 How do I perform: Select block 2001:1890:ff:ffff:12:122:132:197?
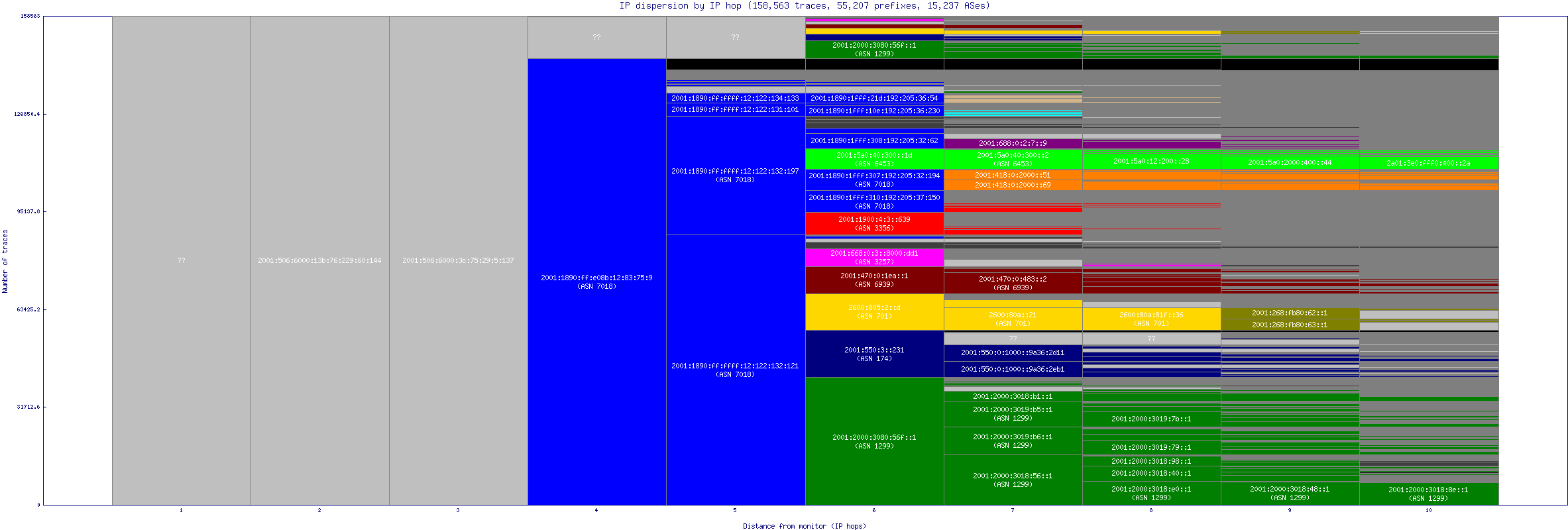pyautogui.click(x=735, y=175)
